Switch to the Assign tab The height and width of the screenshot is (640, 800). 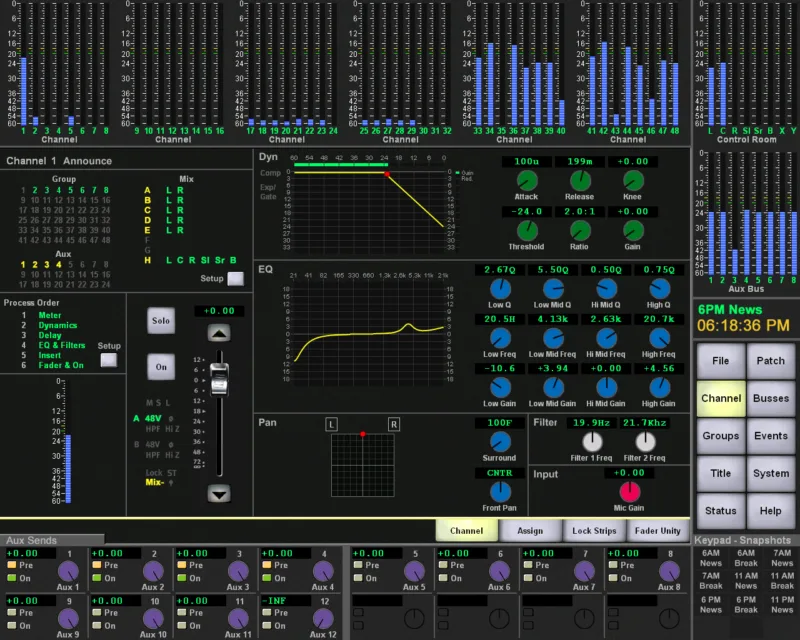[x=531, y=531]
